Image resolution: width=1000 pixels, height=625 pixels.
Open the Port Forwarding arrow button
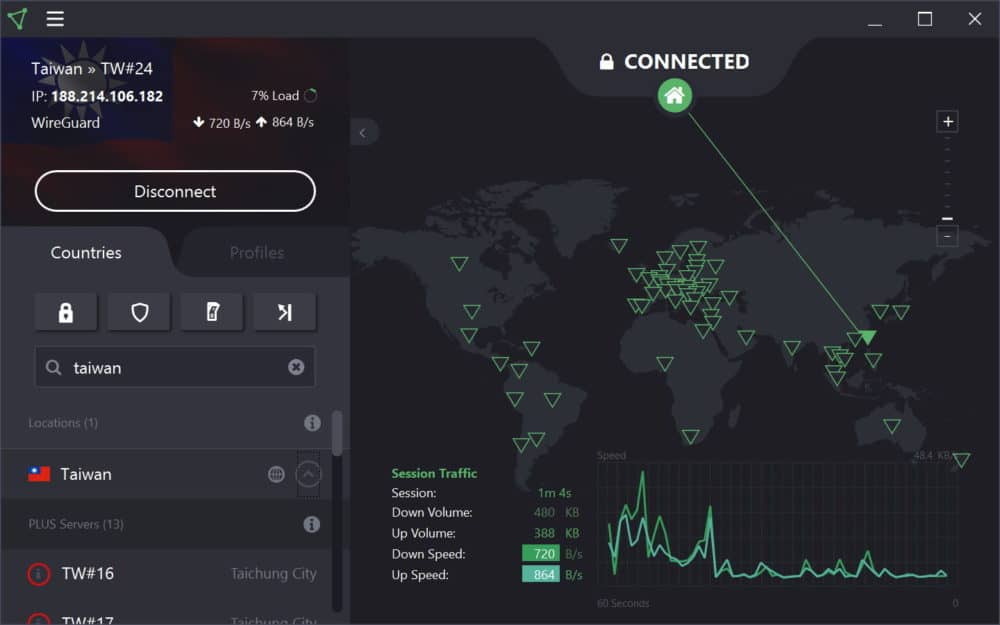[x=285, y=312]
